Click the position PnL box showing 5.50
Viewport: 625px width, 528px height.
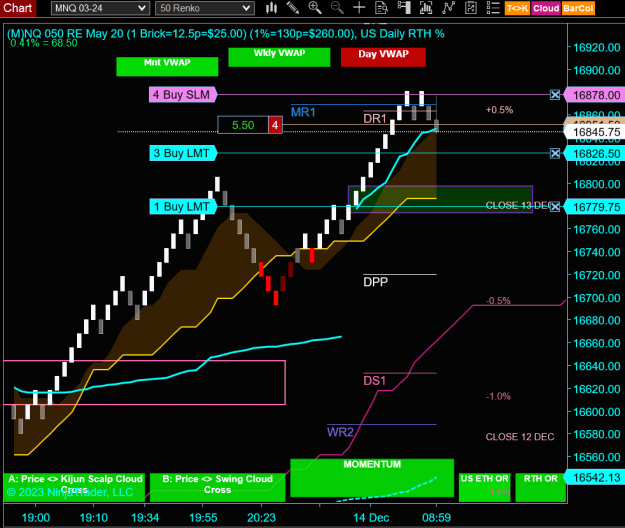pyautogui.click(x=243, y=125)
